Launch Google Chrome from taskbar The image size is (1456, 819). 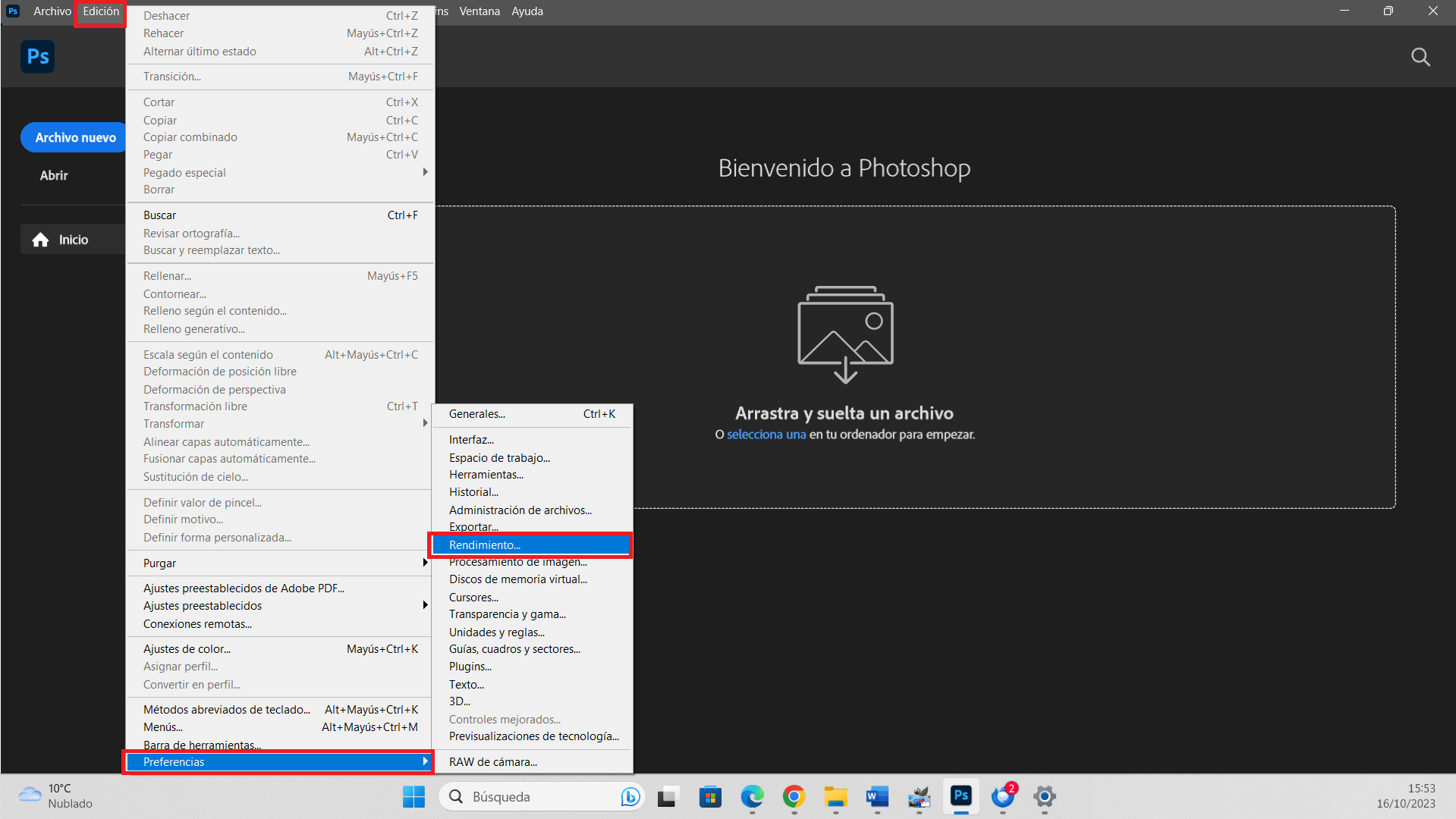(794, 797)
